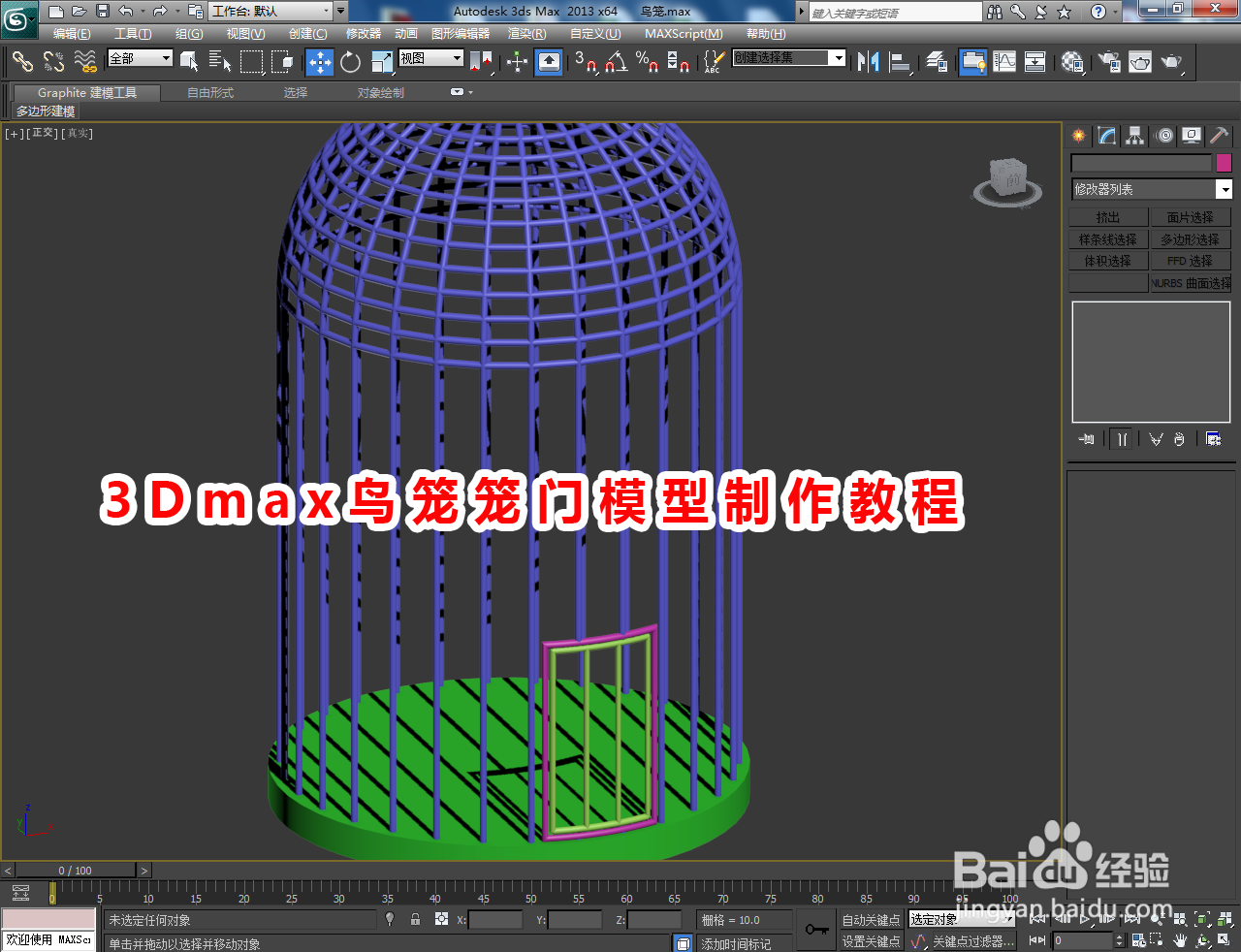The height and width of the screenshot is (952, 1241).
Task: Open the Material Editor icon
Action: pyautogui.click(x=1071, y=62)
